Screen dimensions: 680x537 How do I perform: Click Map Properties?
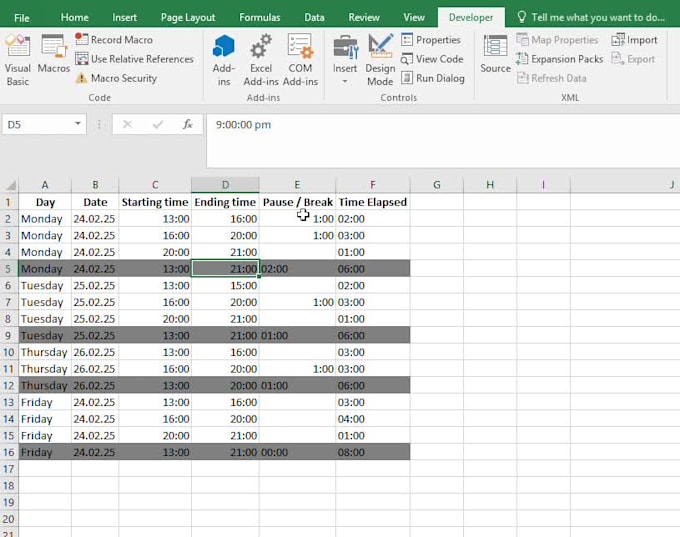[557, 39]
